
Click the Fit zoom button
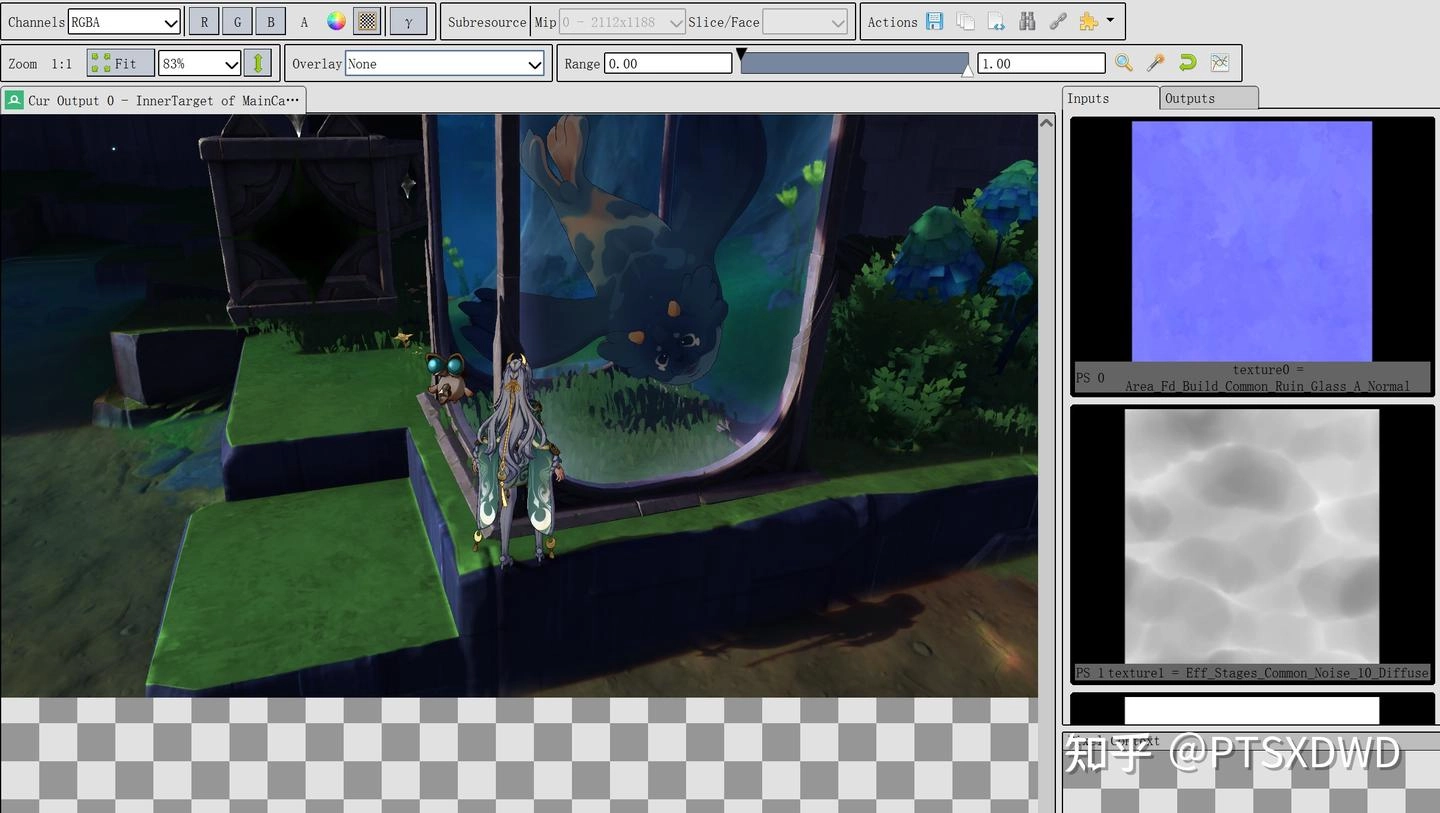[x=120, y=63]
